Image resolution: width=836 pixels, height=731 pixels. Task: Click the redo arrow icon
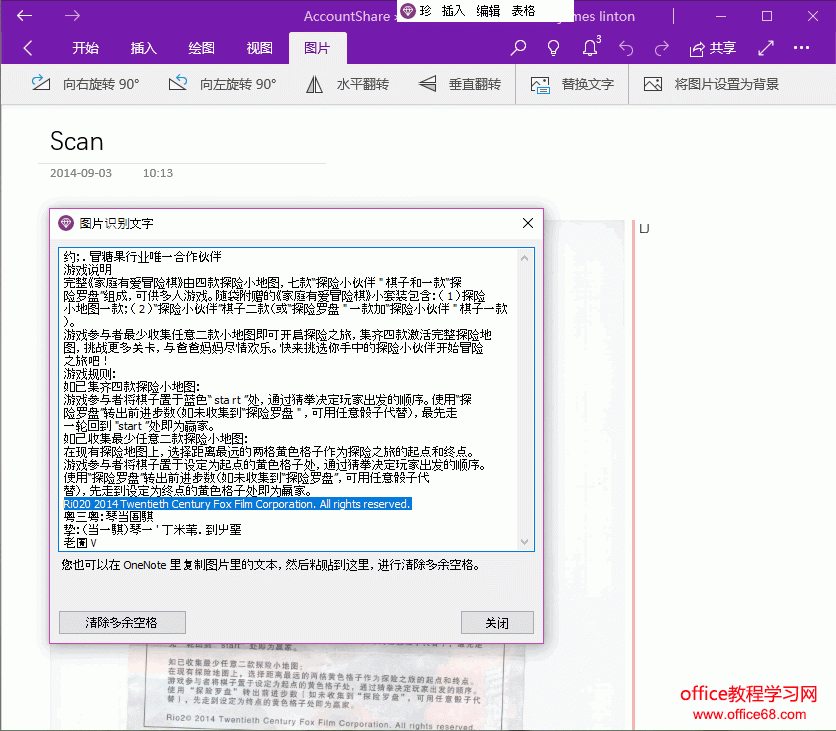point(661,48)
